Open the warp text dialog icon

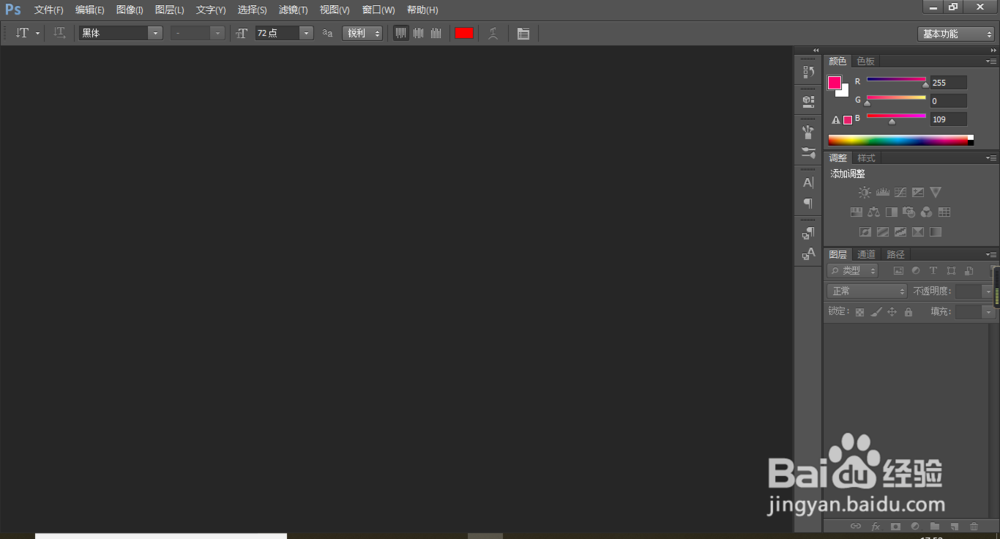click(493, 33)
